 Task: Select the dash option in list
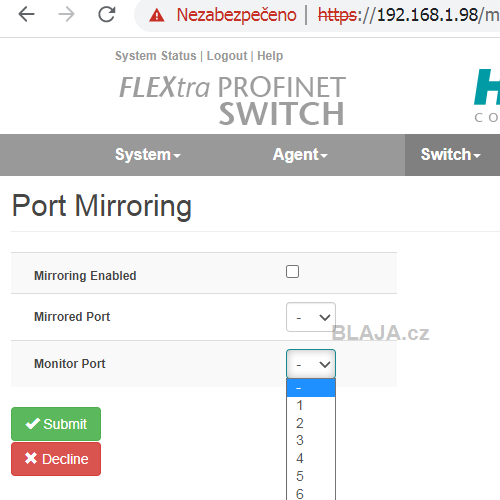[x=311, y=388]
